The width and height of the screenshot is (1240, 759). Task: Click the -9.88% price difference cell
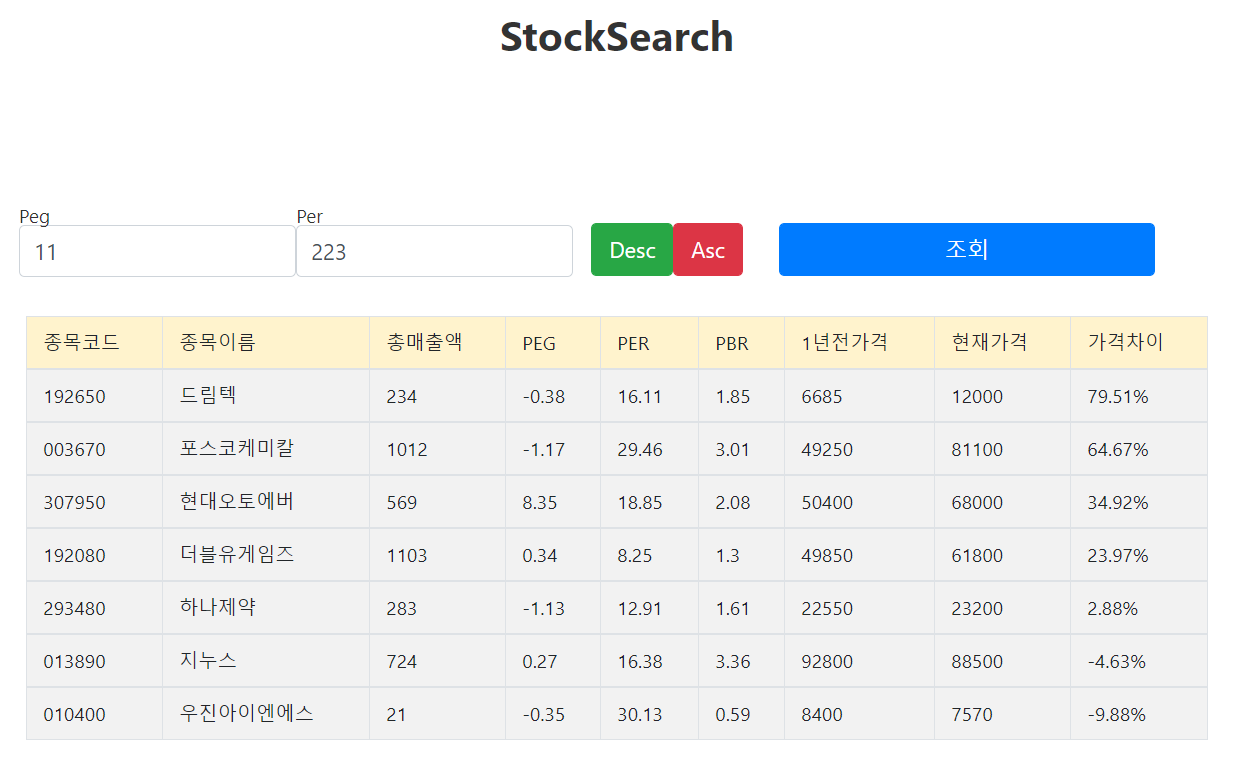[x=1116, y=715]
